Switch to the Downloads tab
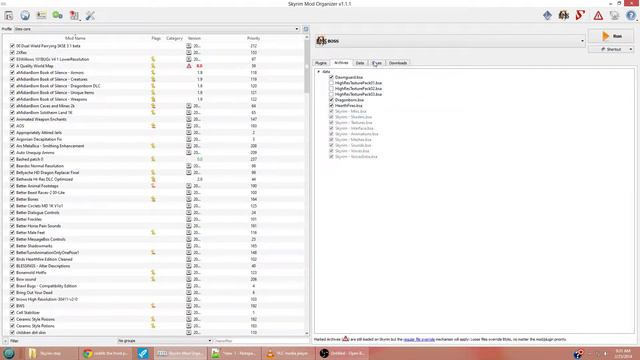This screenshot has height=360, width=640. pyautogui.click(x=398, y=63)
